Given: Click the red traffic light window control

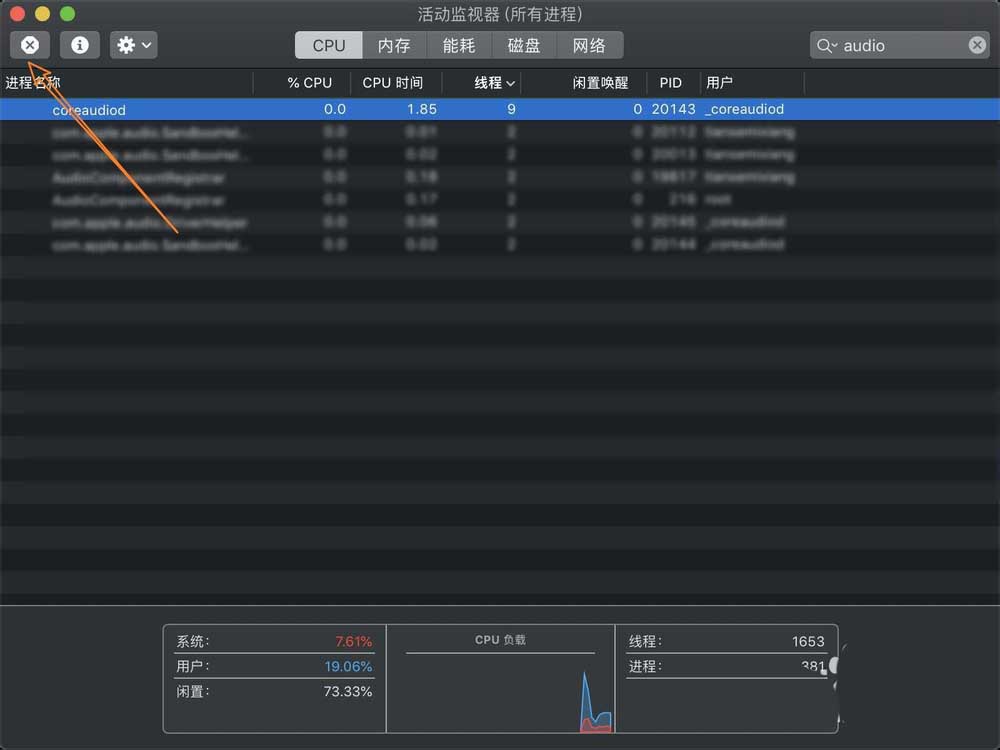Looking at the screenshot, I should (16, 14).
